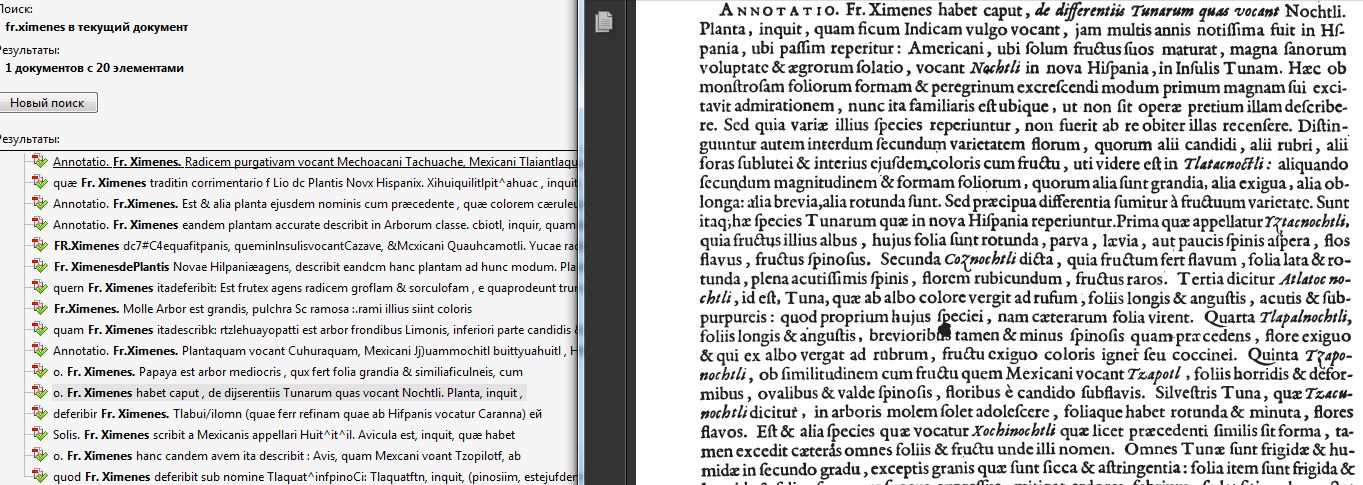
Task: Click result icon beside "Radicem purgativam vocant"
Action: coord(40,161)
